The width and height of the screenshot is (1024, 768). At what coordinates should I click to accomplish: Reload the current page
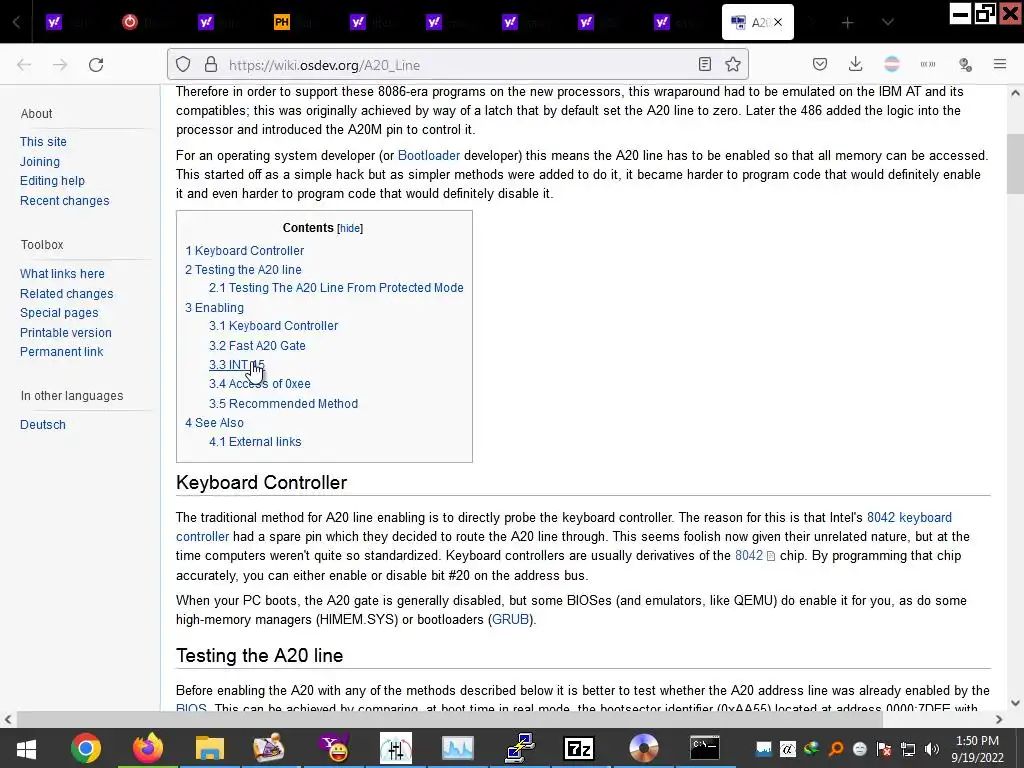[x=96, y=65]
